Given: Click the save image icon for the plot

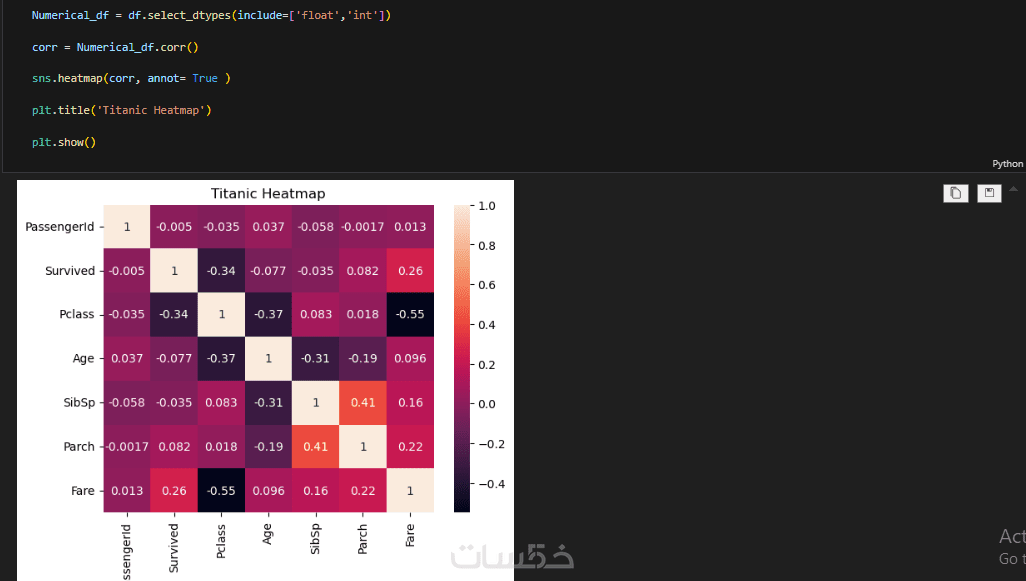Looking at the screenshot, I should point(989,193).
